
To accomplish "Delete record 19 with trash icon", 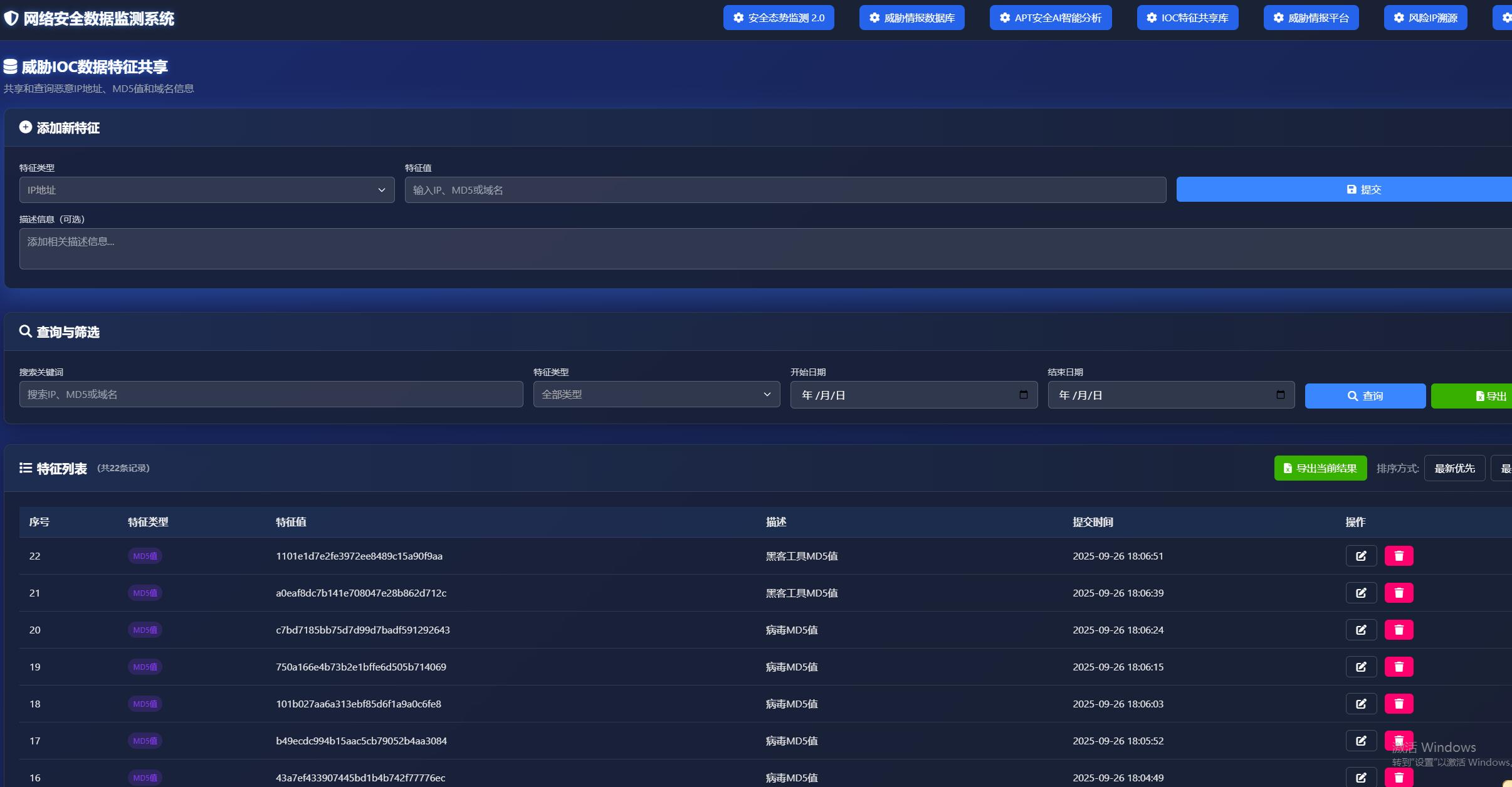I will click(1399, 667).
